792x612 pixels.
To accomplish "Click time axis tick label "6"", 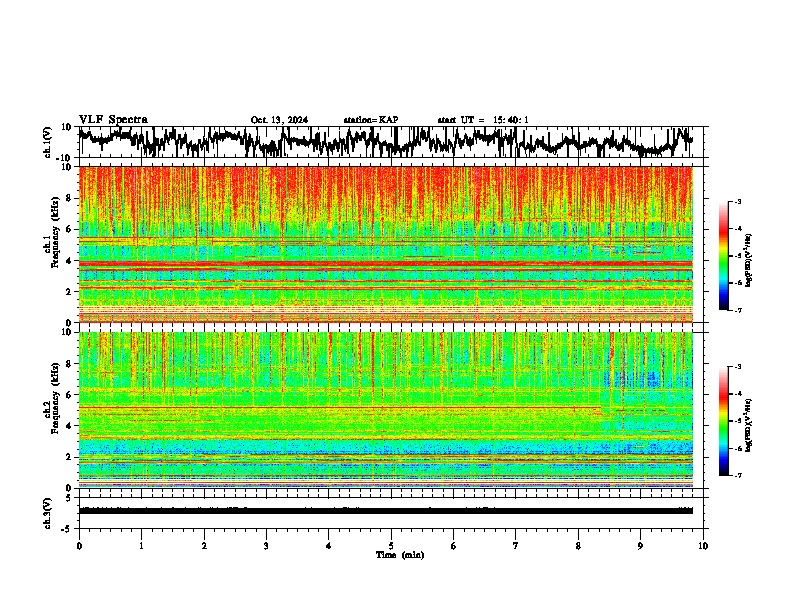I will pos(454,546).
